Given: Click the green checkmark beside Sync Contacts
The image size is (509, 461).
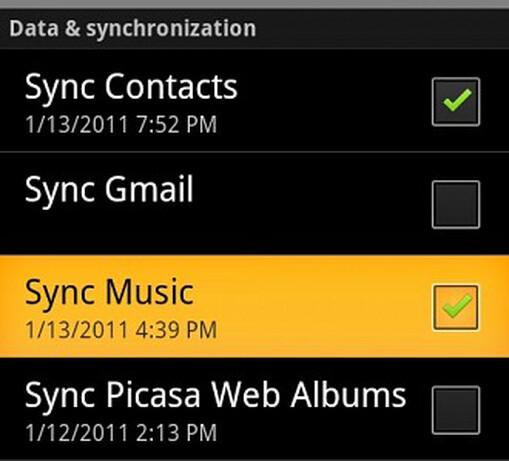Looking at the screenshot, I should [x=457, y=100].
